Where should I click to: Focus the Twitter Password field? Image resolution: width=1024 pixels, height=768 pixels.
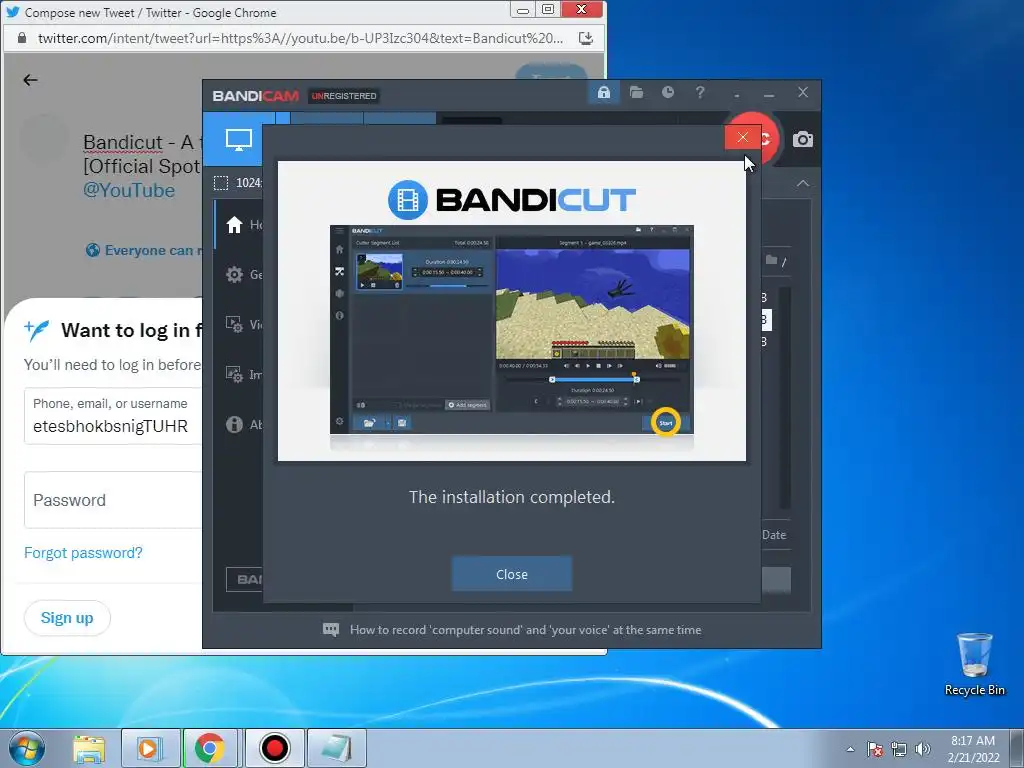pos(113,500)
